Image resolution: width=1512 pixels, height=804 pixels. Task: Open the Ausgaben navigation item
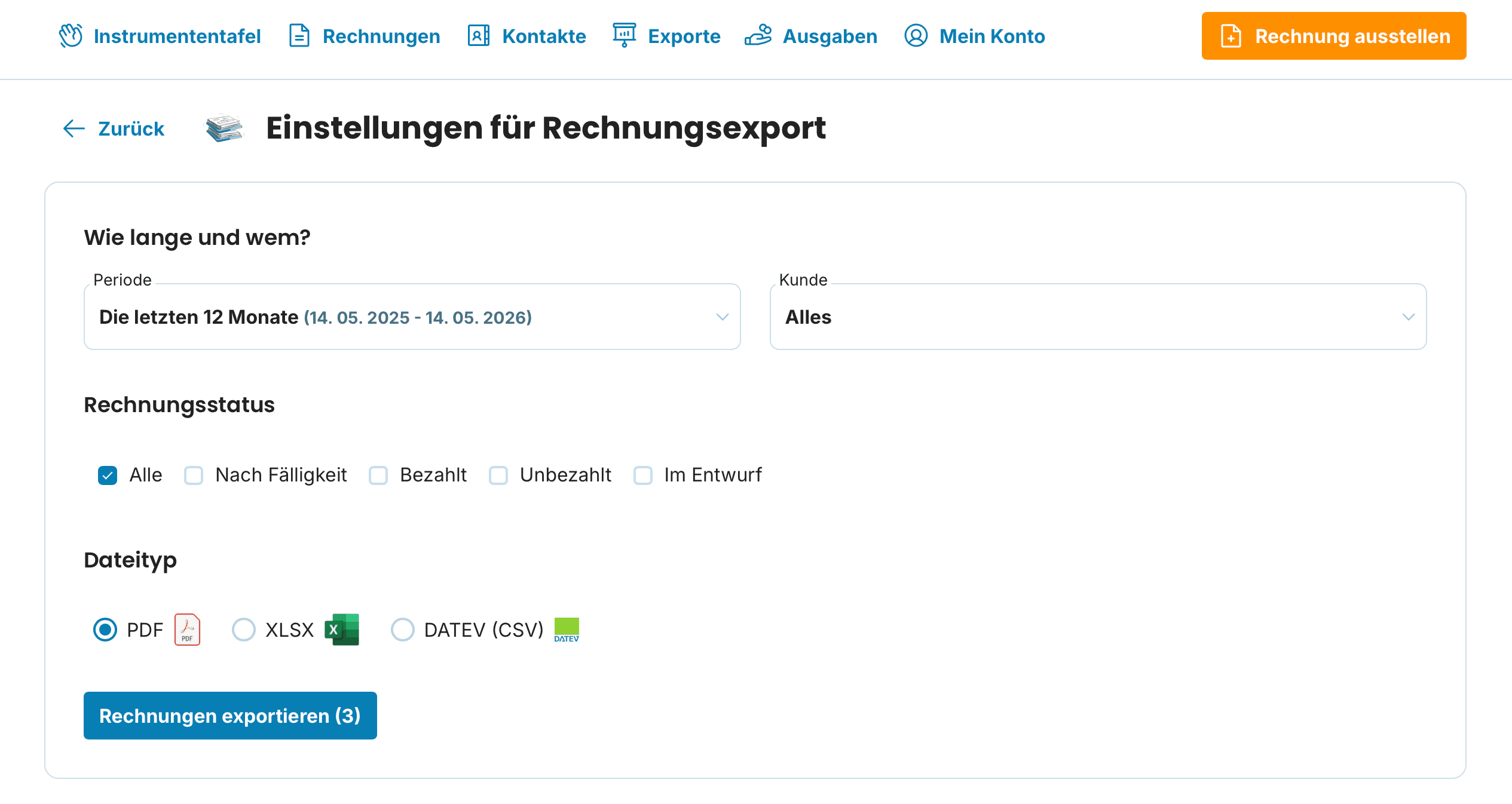(x=811, y=36)
